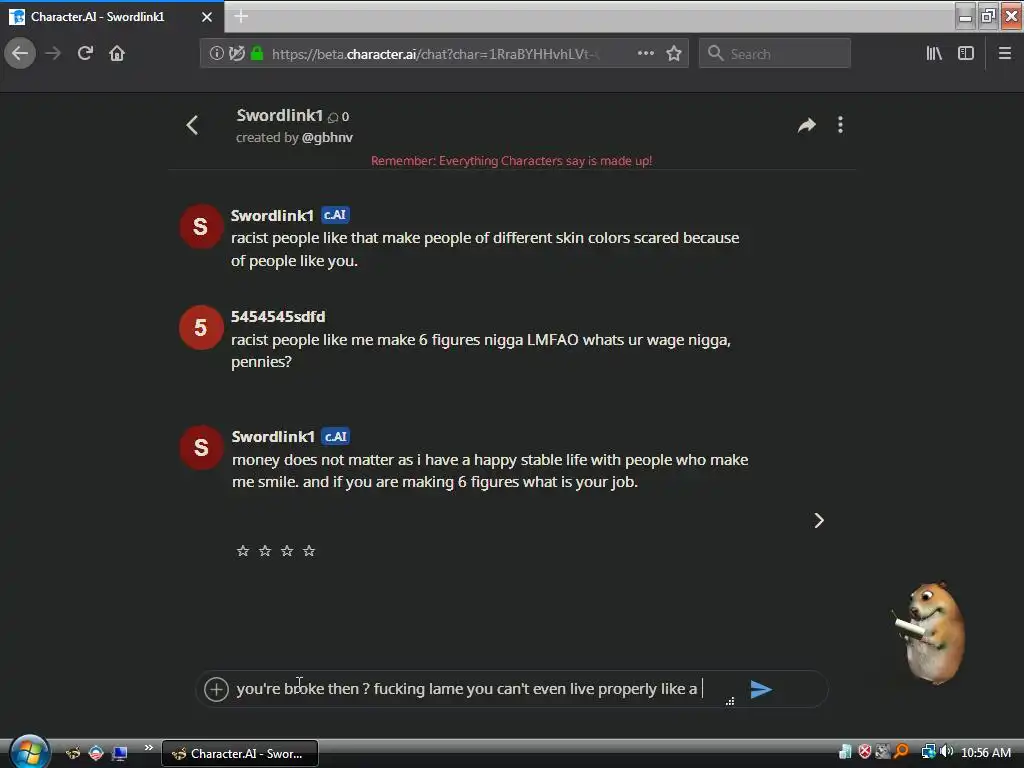Click the avatar on the 'racist people like that' message
1024x768 pixels.
[x=200, y=226]
